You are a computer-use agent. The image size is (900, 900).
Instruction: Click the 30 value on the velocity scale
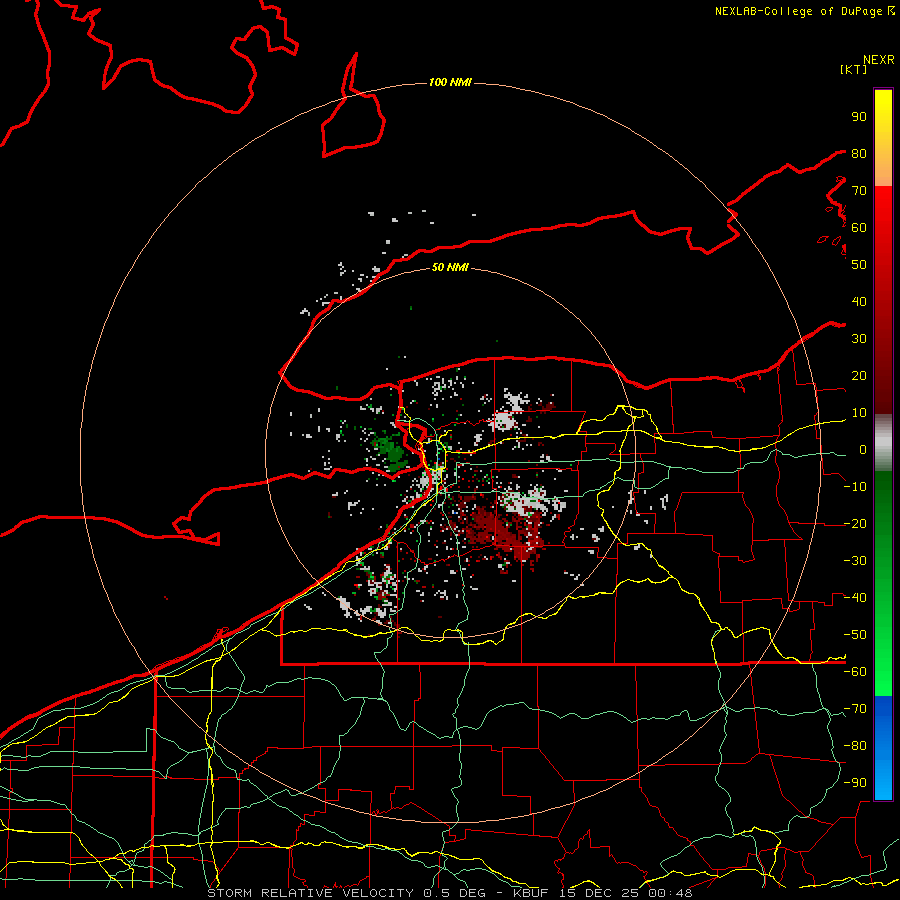859,339
